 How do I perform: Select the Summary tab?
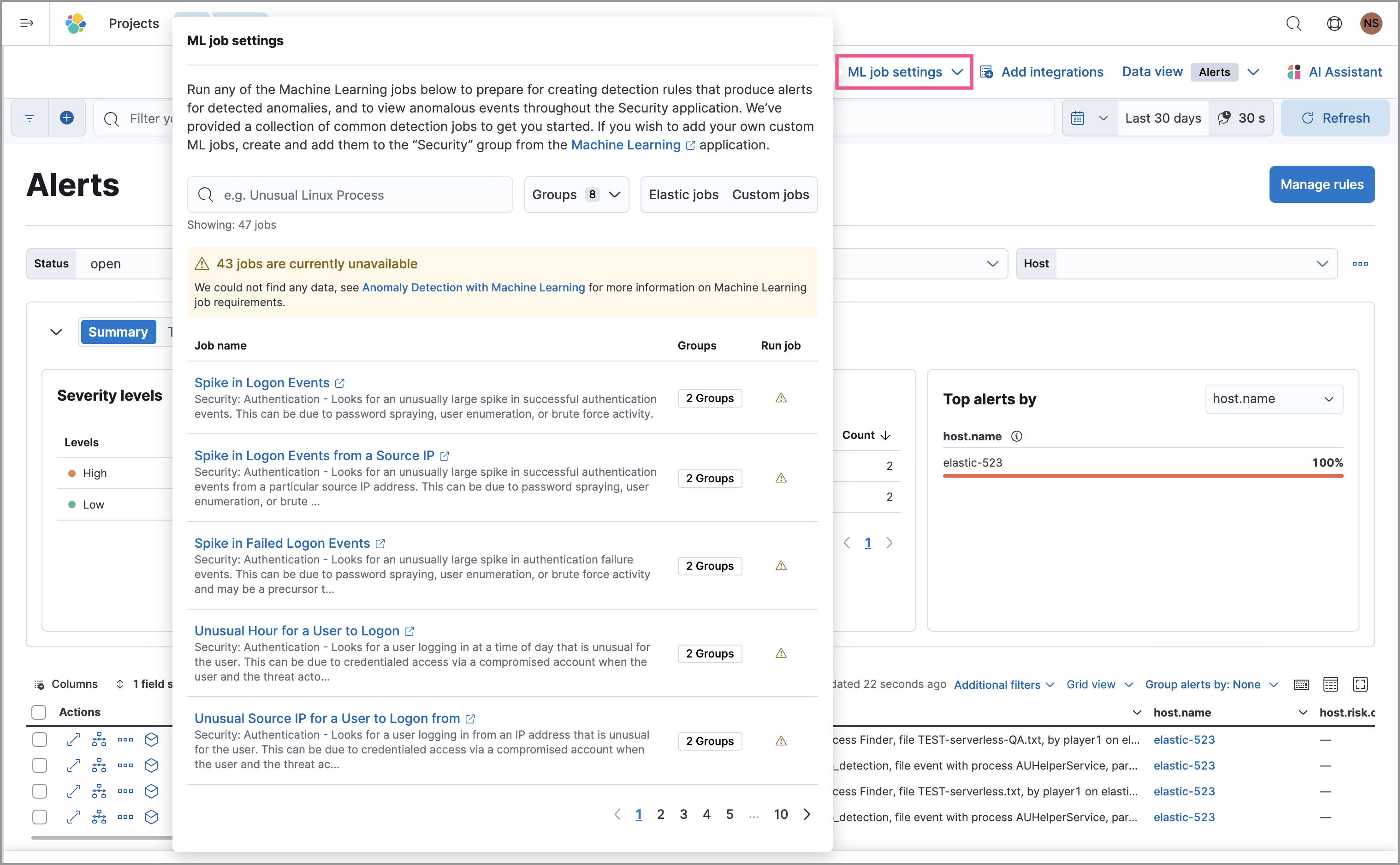[x=118, y=332]
